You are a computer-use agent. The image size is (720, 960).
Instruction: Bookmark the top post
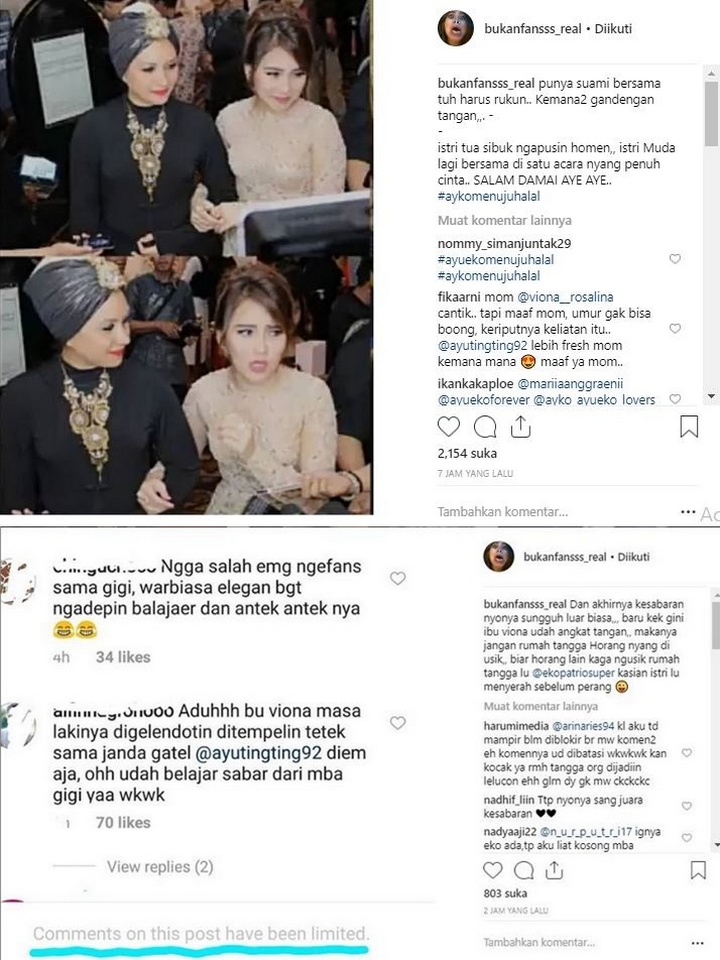(x=689, y=426)
